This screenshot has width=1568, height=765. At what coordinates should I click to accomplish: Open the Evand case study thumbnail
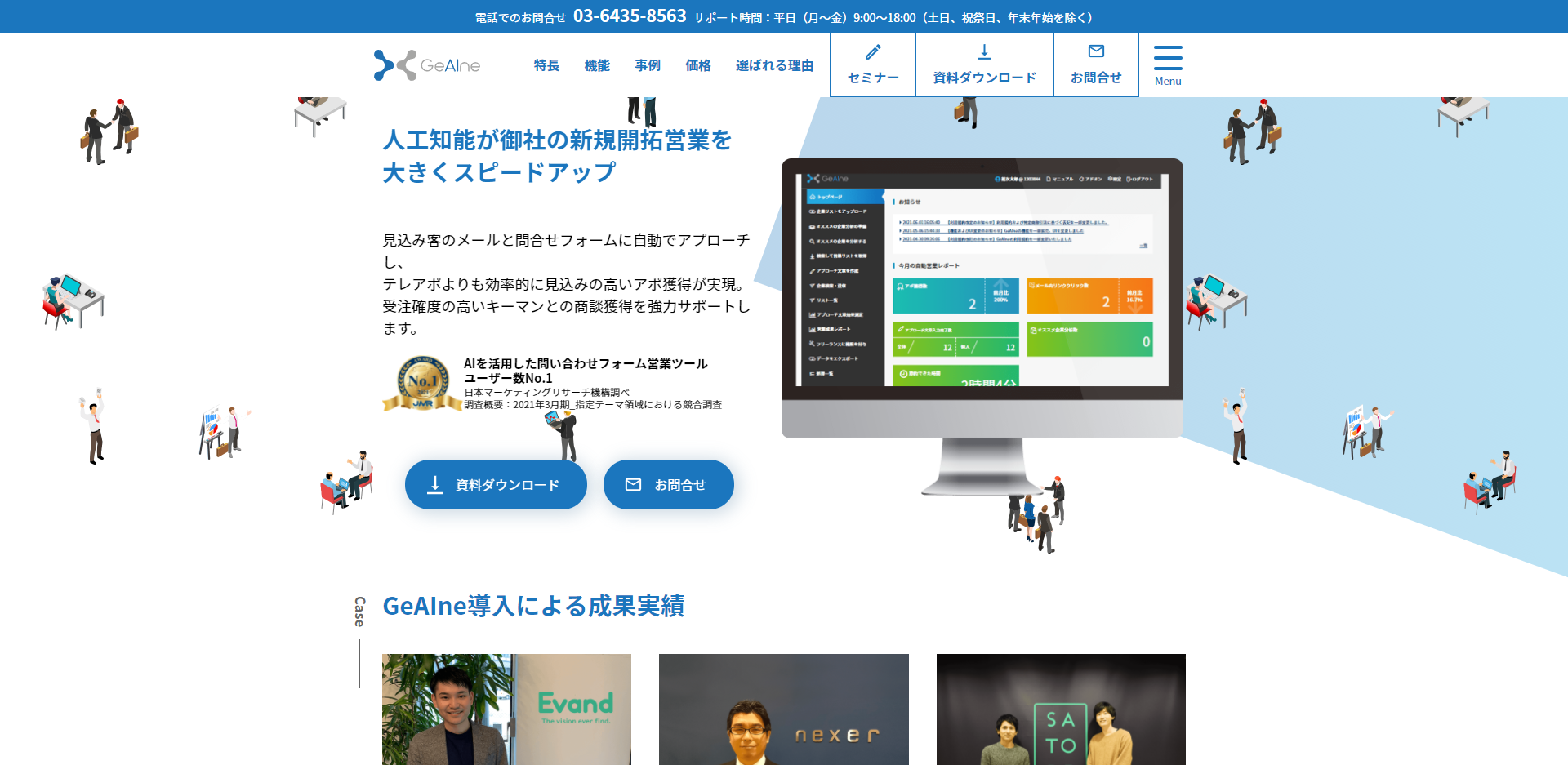tap(506, 709)
